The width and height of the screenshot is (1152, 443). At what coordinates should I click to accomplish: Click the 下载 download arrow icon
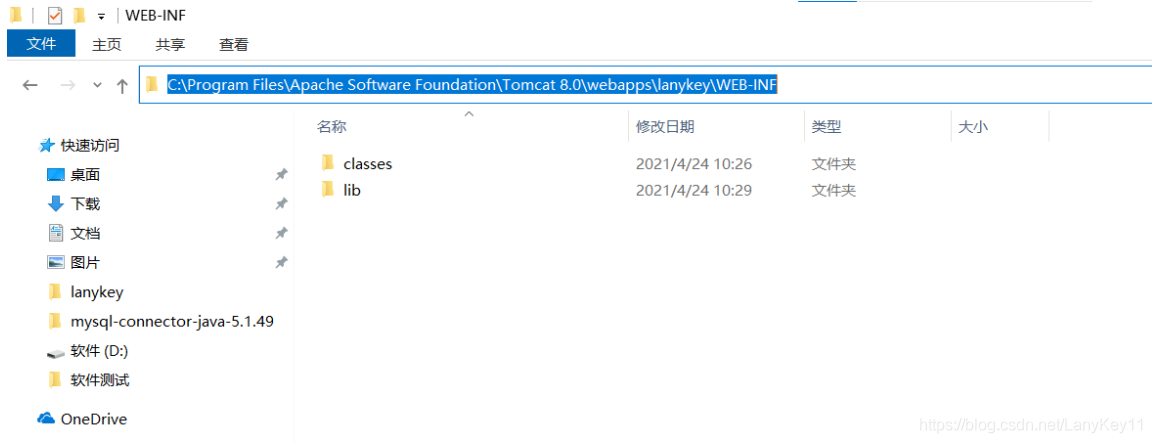[x=56, y=204]
